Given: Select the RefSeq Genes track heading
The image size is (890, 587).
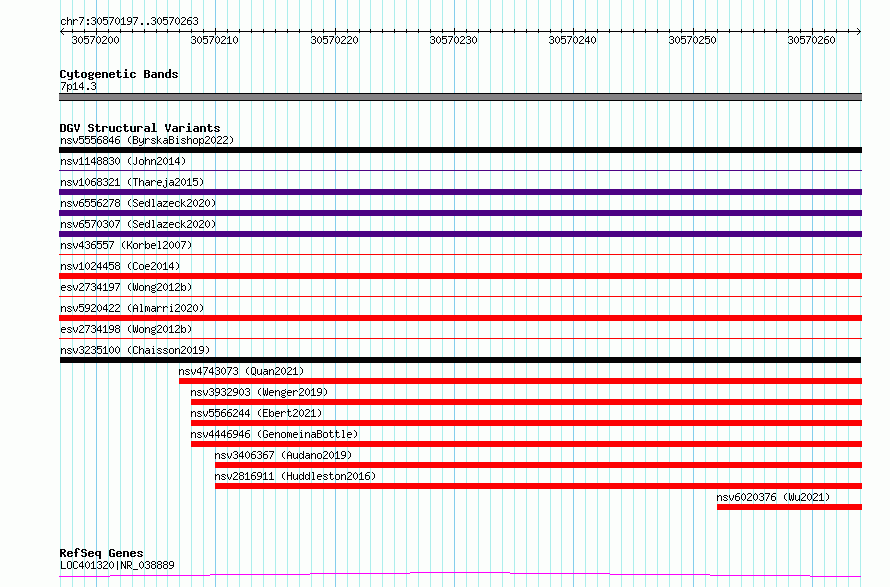Looking at the screenshot, I should 102,553.
